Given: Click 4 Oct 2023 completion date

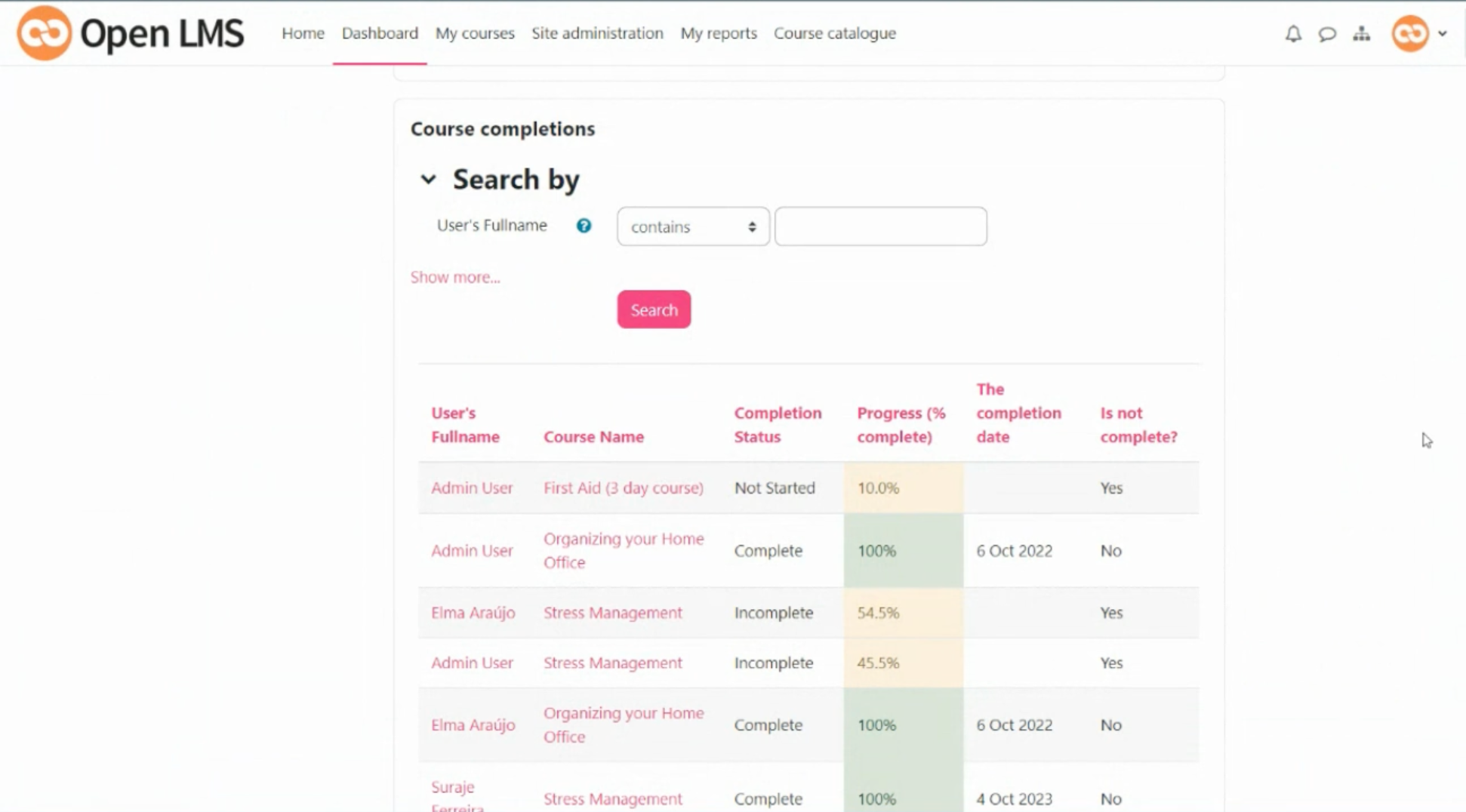Looking at the screenshot, I should [x=1014, y=798].
